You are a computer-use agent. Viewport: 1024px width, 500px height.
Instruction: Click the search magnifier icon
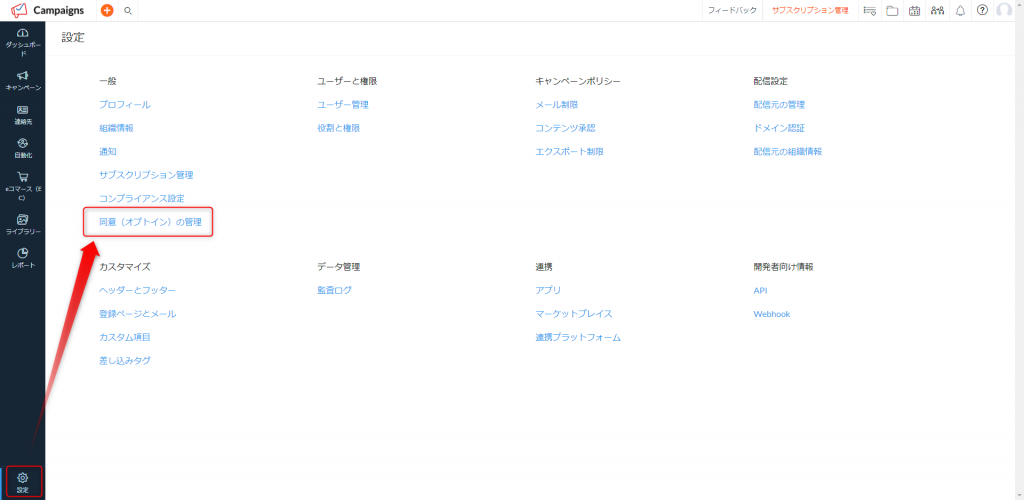coord(128,10)
